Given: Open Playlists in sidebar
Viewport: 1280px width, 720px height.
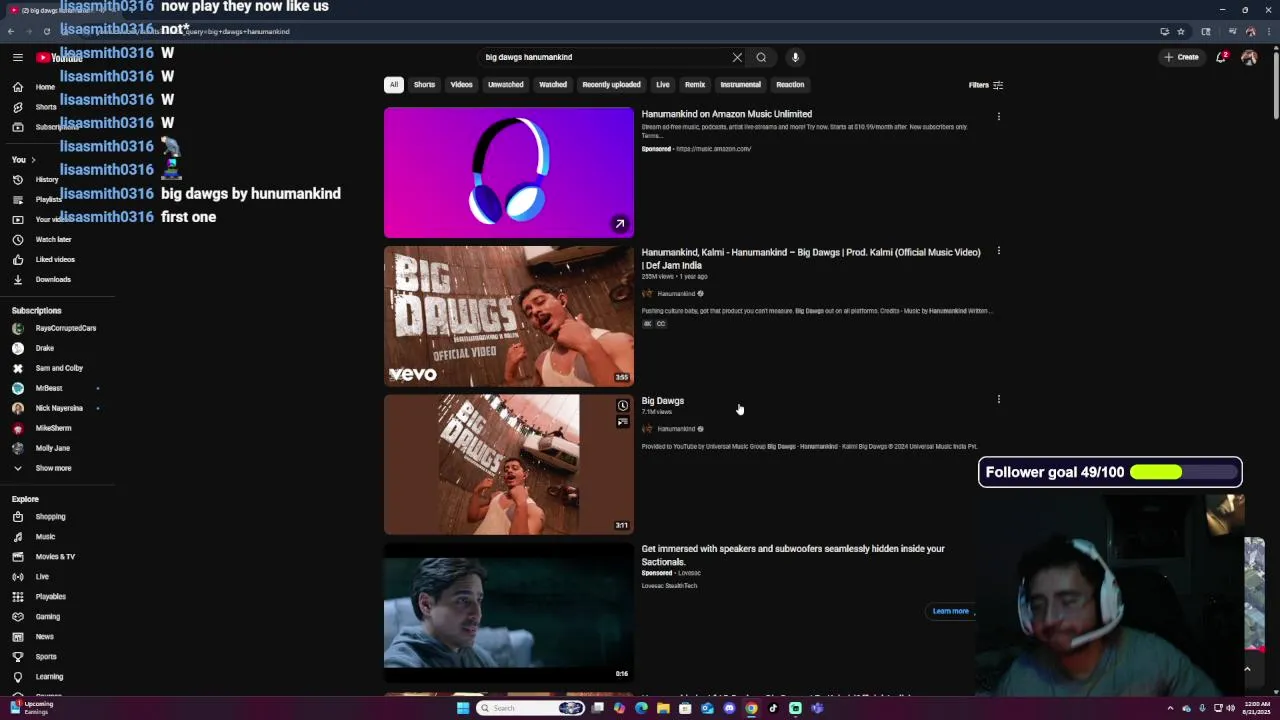Looking at the screenshot, I should pyautogui.click(x=37, y=200).
